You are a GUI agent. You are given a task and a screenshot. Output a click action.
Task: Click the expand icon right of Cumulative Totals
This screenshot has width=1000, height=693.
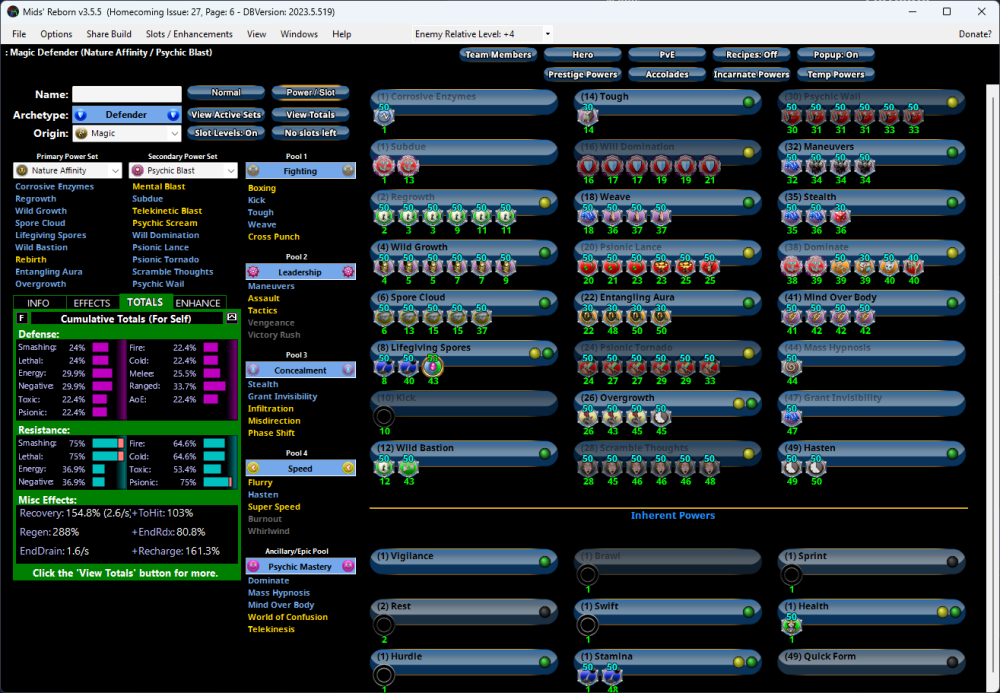[232, 317]
